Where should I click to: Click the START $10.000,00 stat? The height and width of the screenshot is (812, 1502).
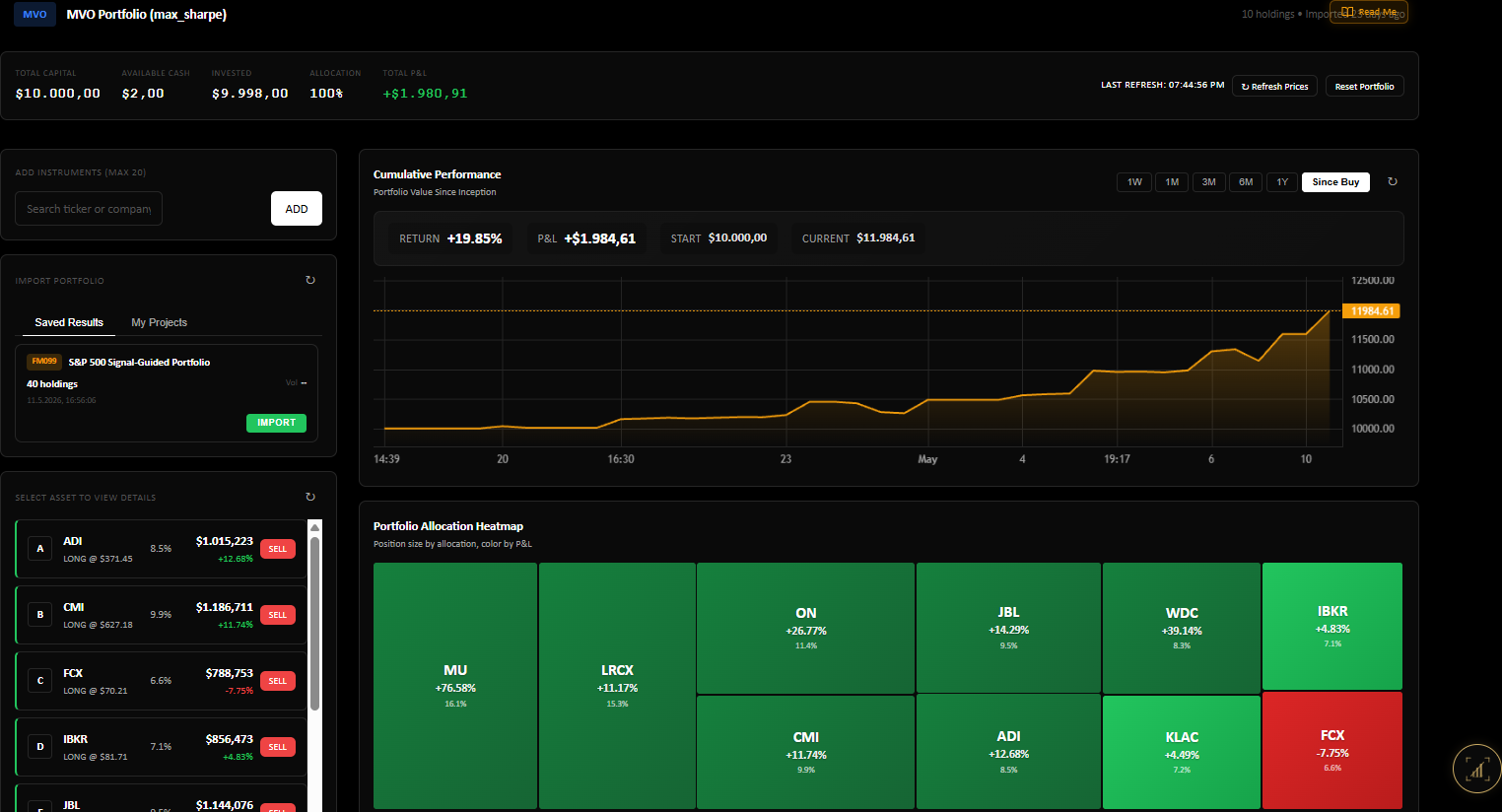(718, 238)
